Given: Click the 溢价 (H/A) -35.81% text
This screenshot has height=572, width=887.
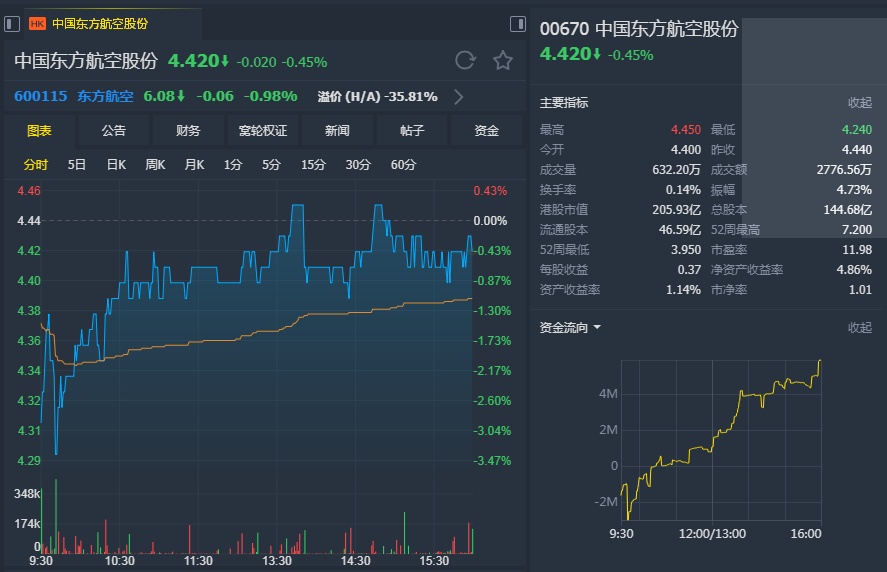Looking at the screenshot, I should pyautogui.click(x=377, y=97).
